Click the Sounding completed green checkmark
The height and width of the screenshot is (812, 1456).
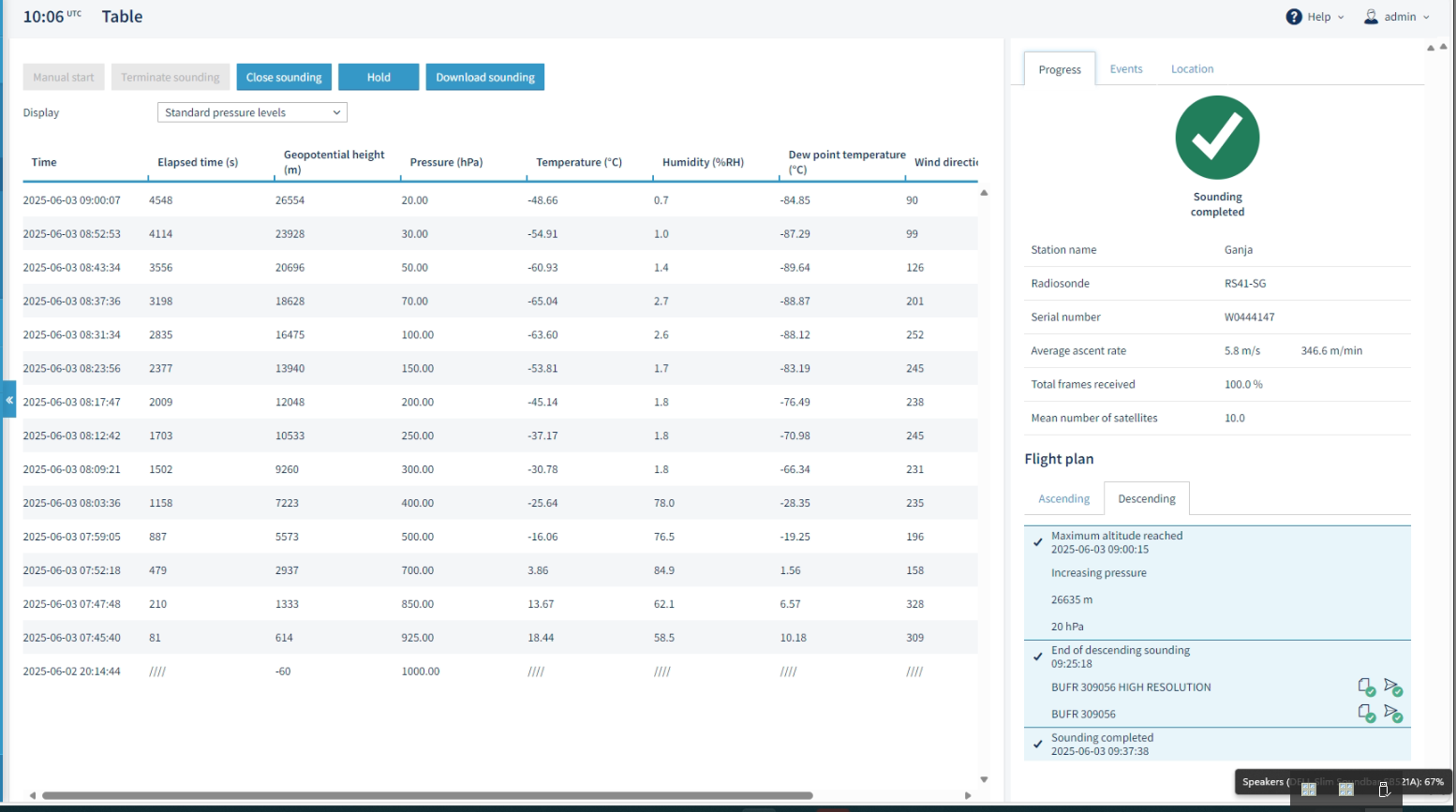click(1217, 138)
